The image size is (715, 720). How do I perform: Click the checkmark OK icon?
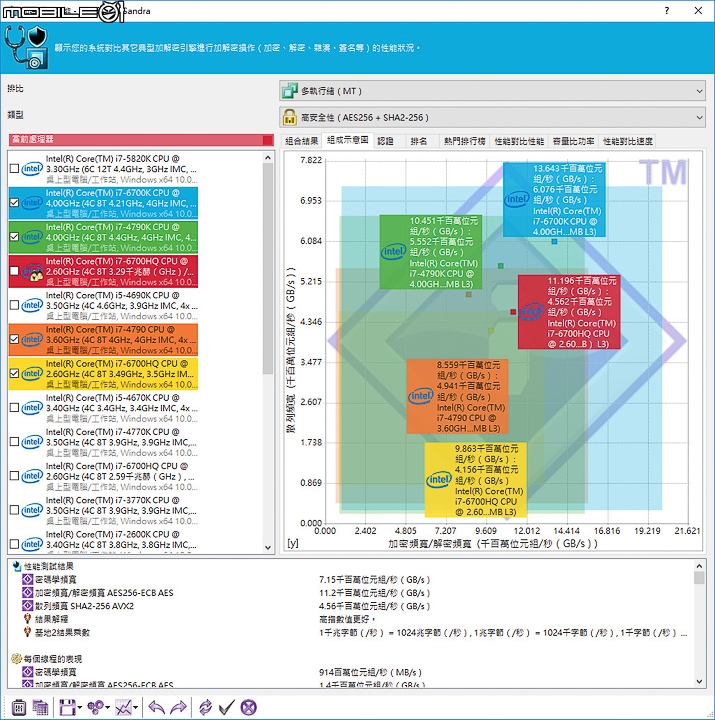226,707
